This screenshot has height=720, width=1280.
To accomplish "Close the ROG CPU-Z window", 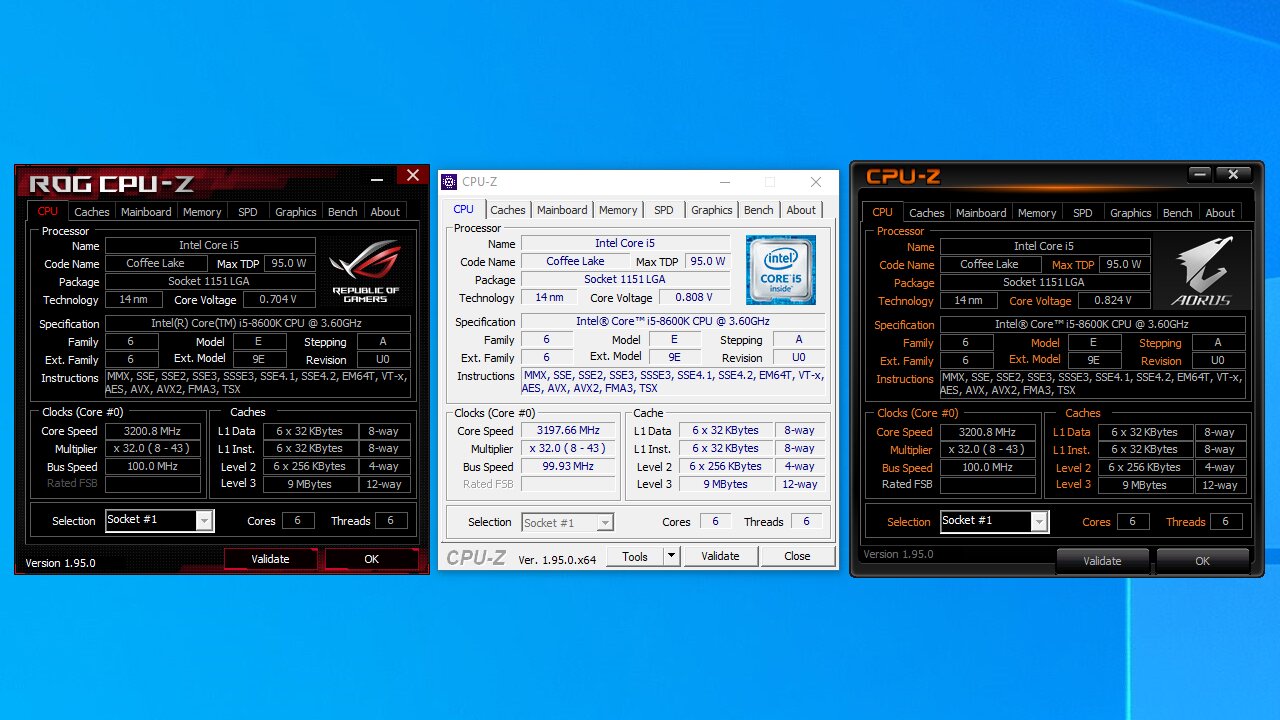I will [x=412, y=176].
